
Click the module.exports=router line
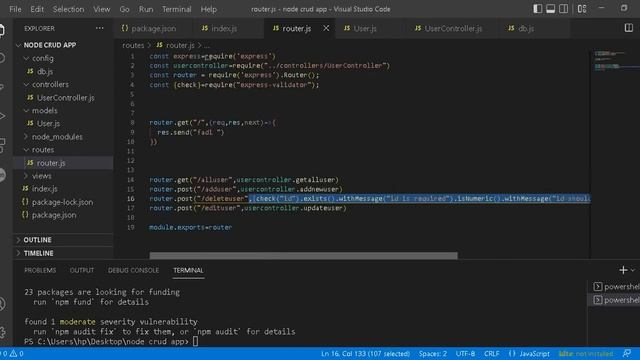pyautogui.click(x=191, y=227)
